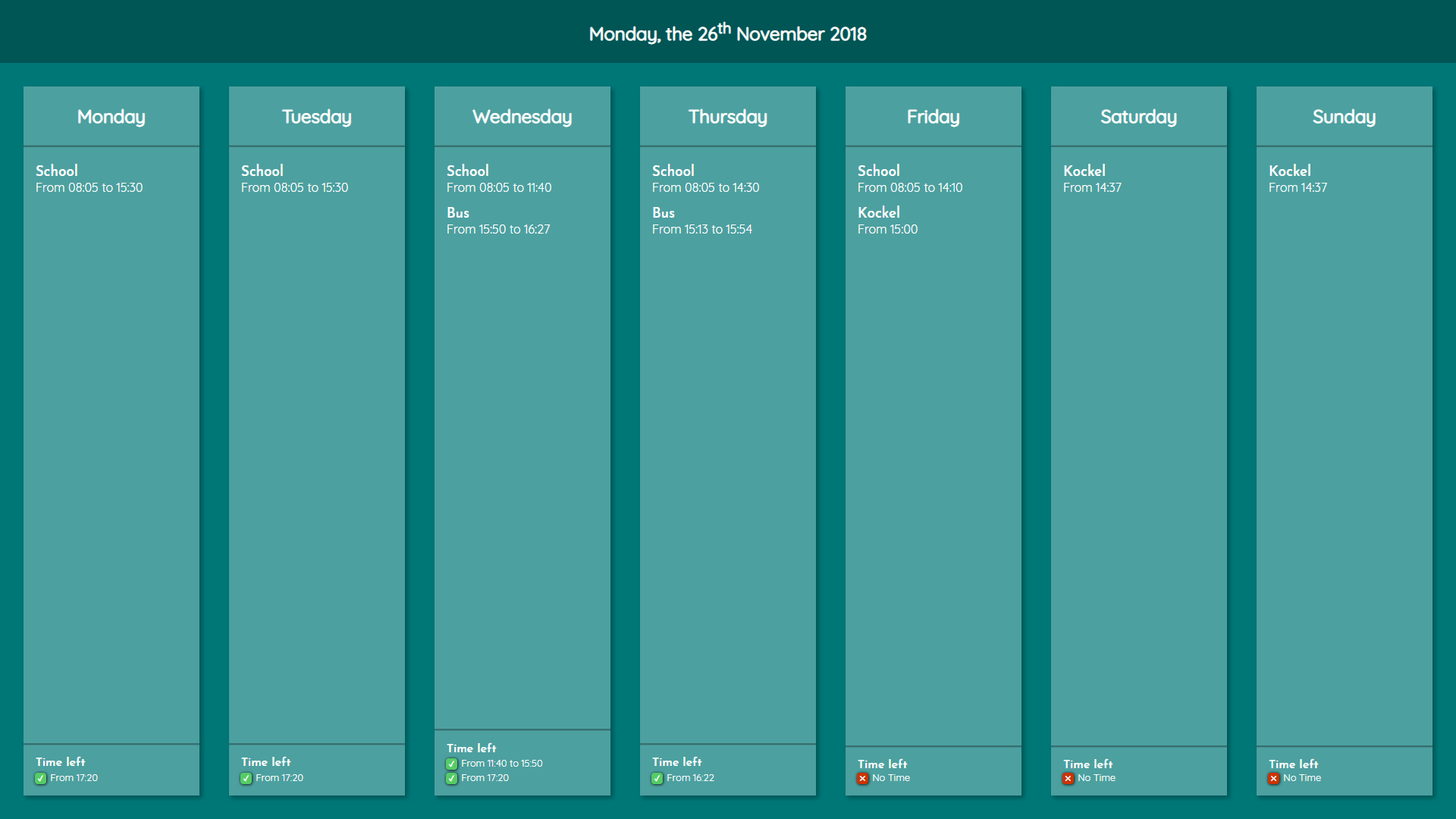This screenshot has width=1456, height=819.
Task: Click Thursday's 'From 16:22' free time
Action: (x=691, y=778)
